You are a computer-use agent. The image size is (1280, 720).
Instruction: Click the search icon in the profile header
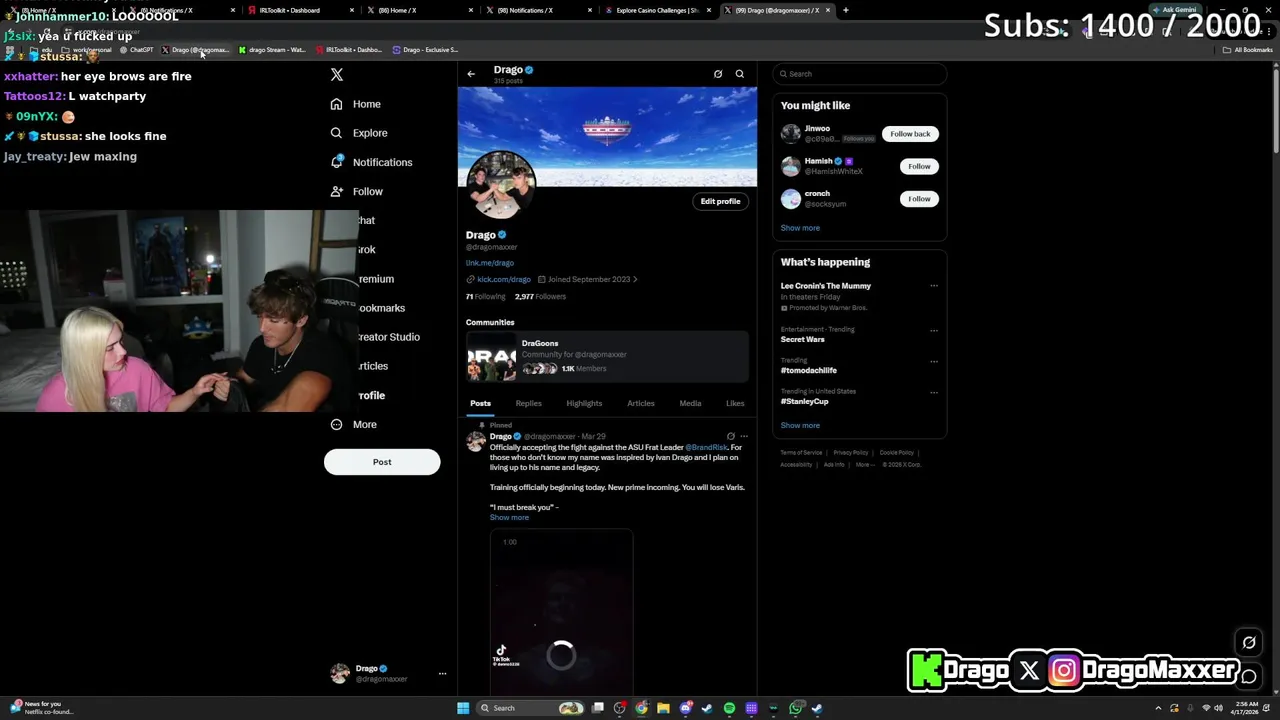click(x=740, y=74)
